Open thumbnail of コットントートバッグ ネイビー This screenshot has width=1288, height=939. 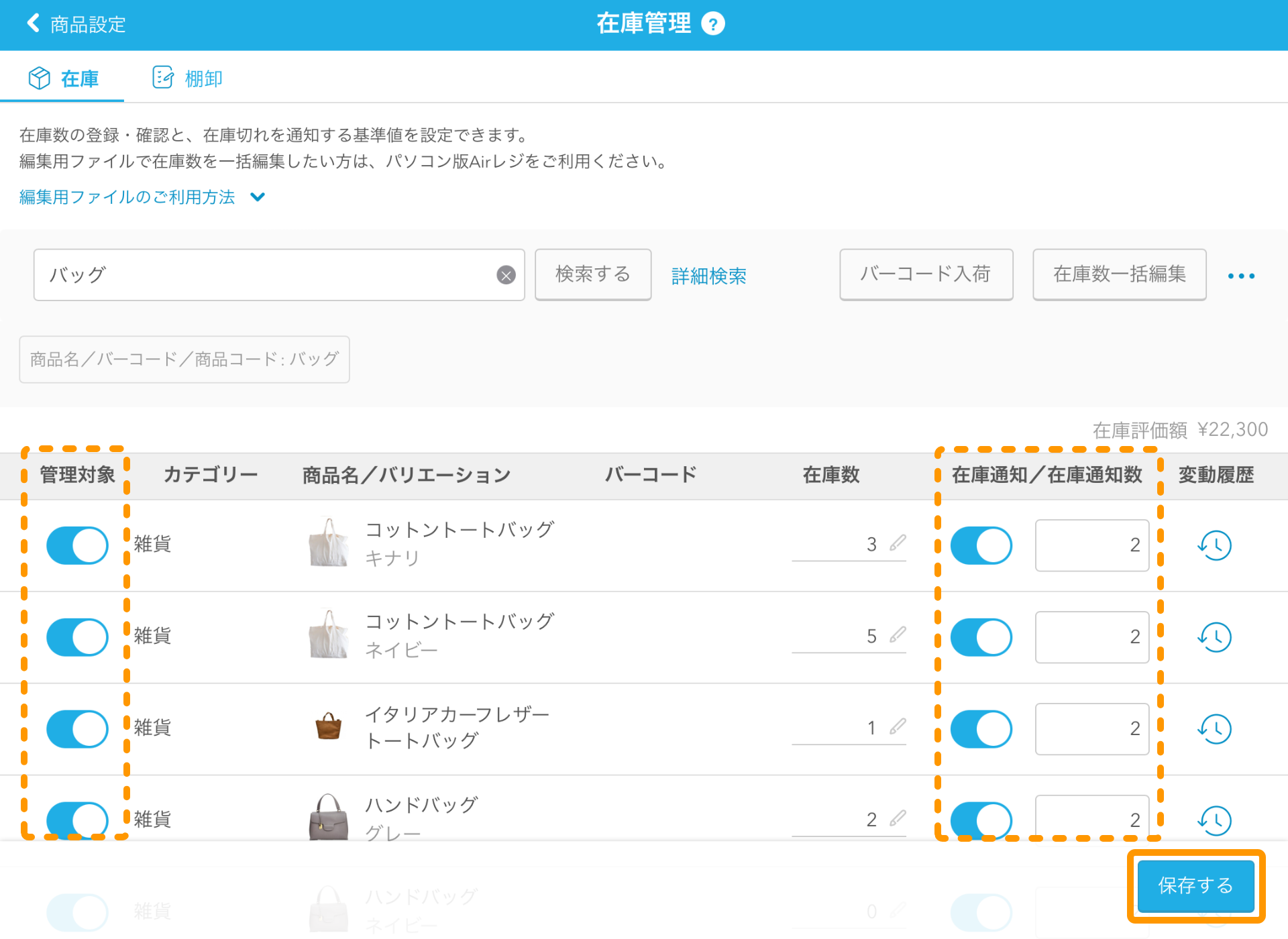(329, 634)
